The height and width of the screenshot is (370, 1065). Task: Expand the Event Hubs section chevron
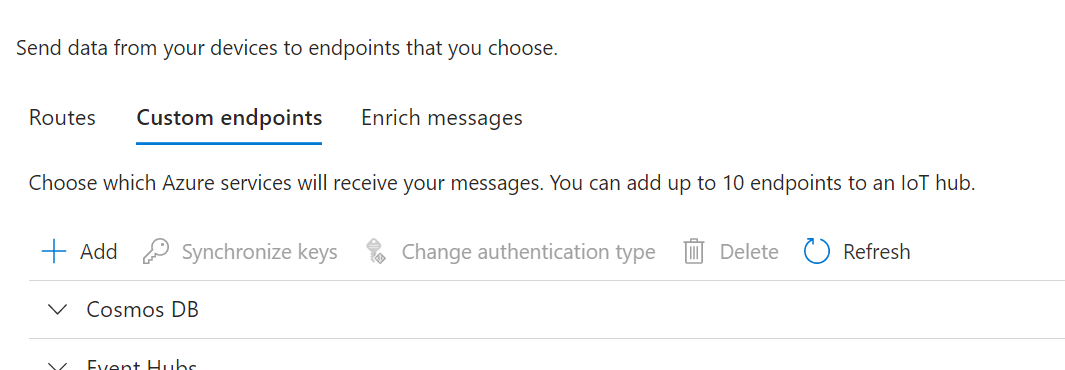pyautogui.click(x=59, y=367)
